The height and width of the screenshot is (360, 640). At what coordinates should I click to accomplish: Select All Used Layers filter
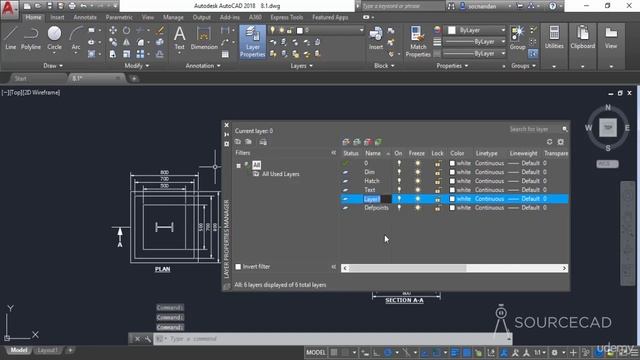[x=280, y=174]
